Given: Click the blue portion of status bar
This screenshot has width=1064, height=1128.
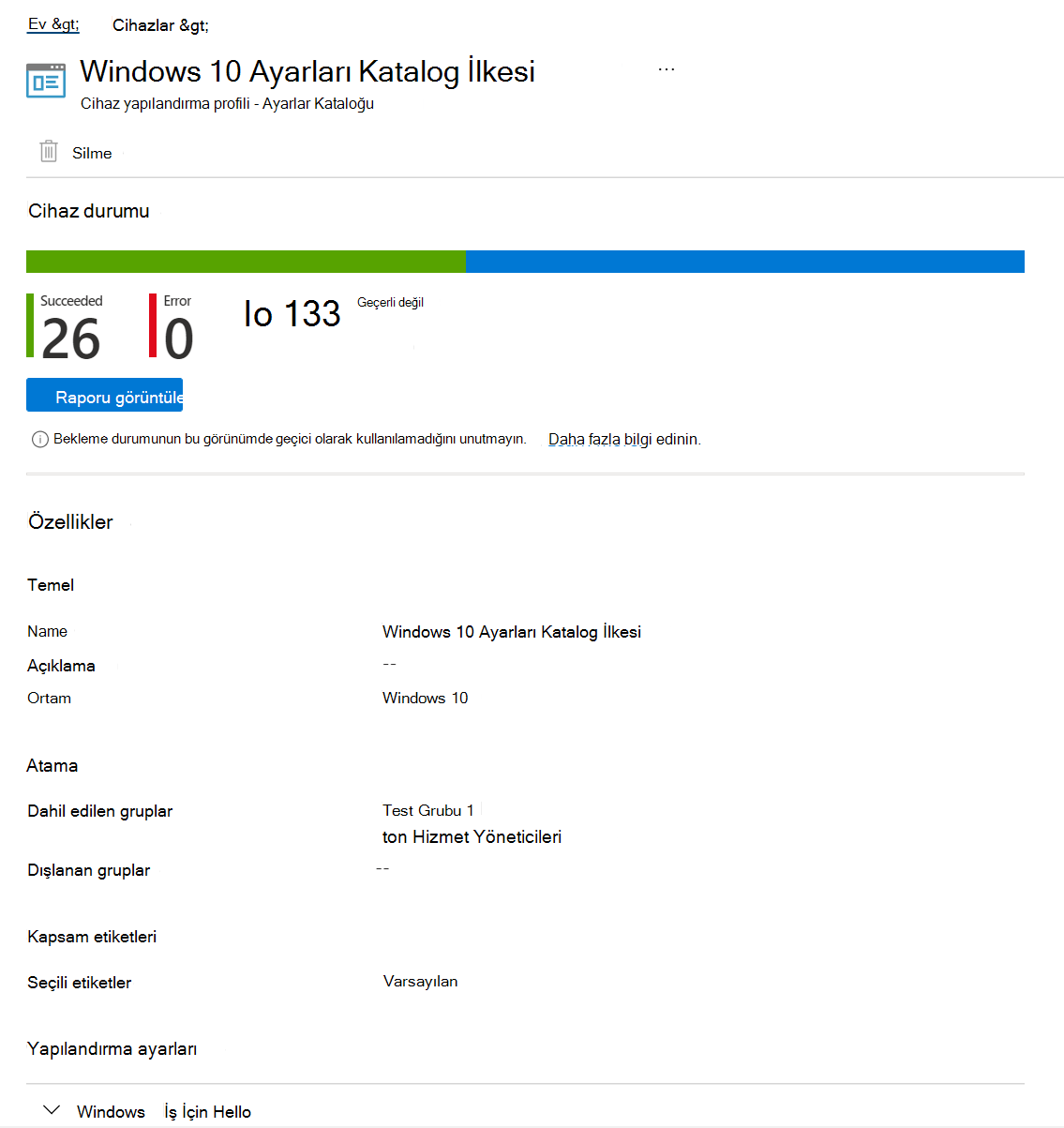Looking at the screenshot, I should [745, 262].
